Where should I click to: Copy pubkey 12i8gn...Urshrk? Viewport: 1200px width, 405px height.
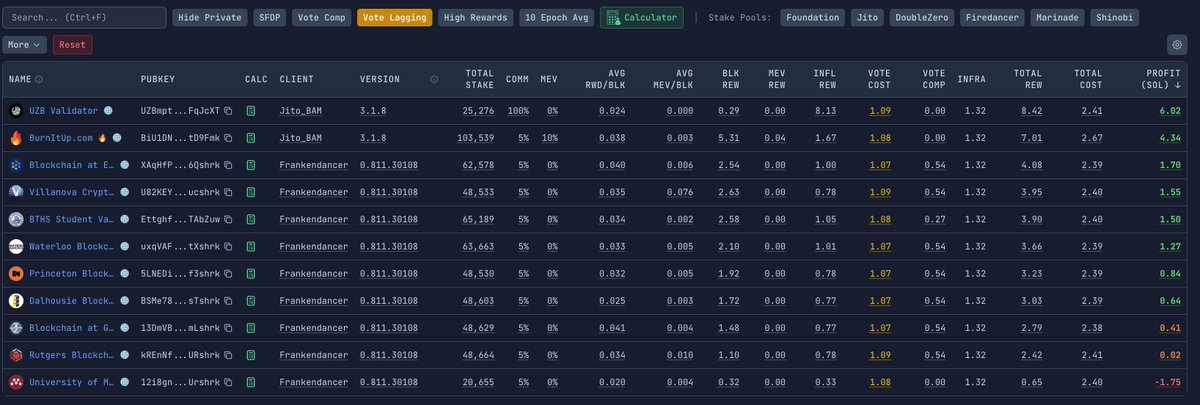228,381
